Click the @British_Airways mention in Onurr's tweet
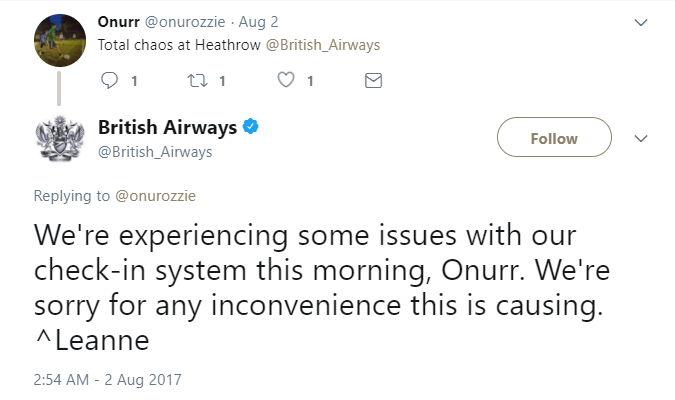This screenshot has width=675, height=400. click(x=323, y=45)
